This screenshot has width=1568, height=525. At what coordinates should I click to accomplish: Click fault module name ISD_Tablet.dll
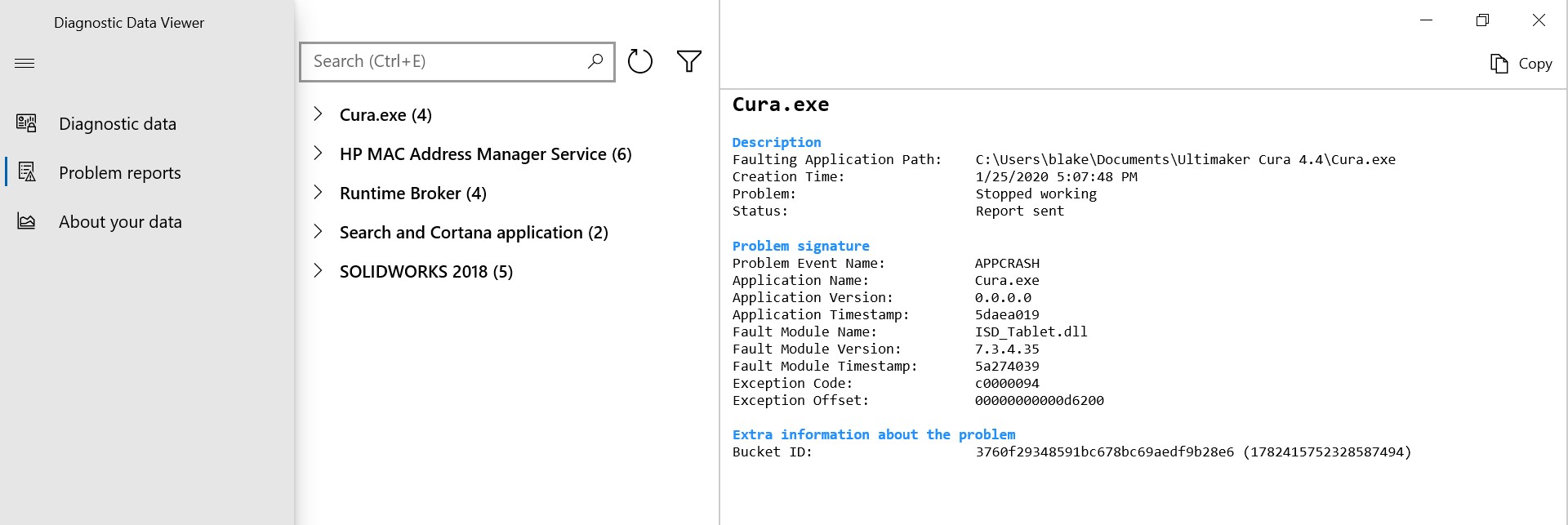click(1031, 331)
